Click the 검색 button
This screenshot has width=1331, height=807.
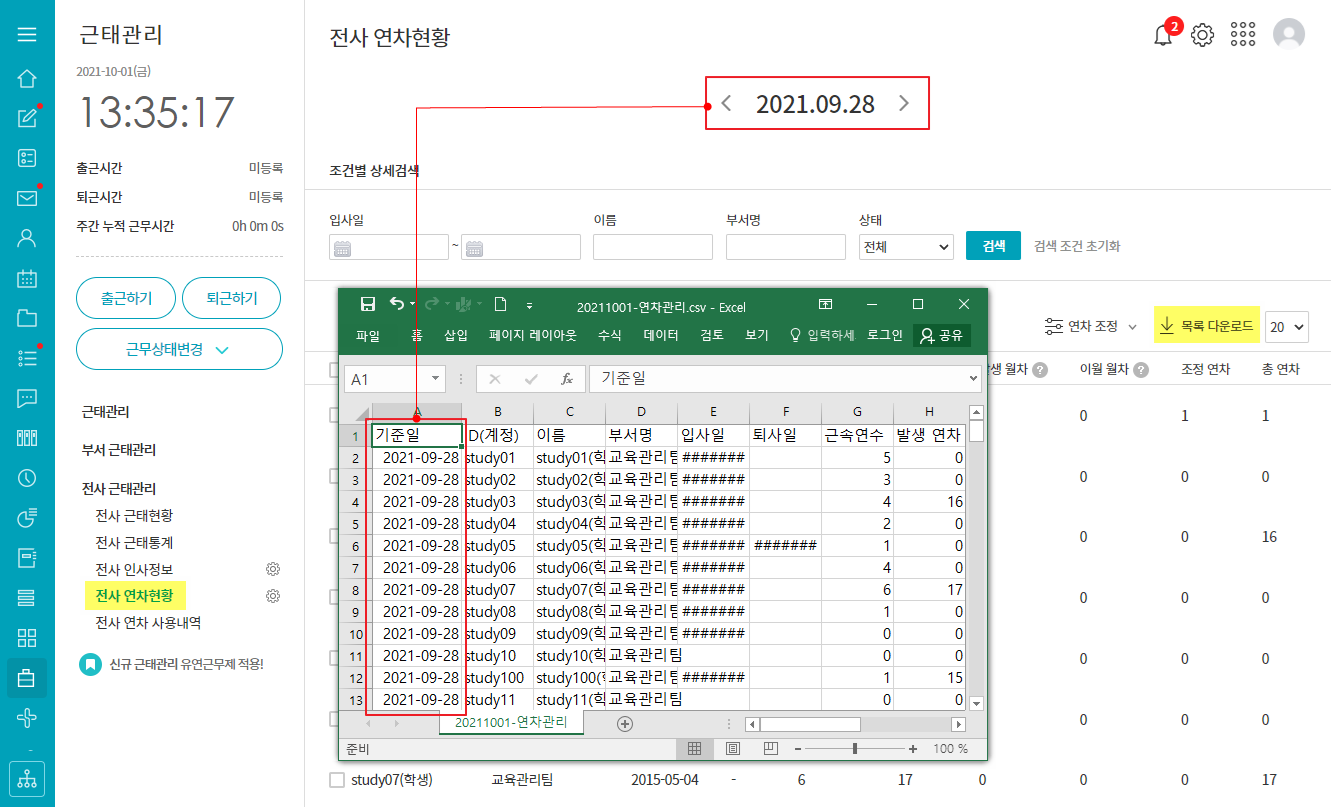[x=993, y=246]
